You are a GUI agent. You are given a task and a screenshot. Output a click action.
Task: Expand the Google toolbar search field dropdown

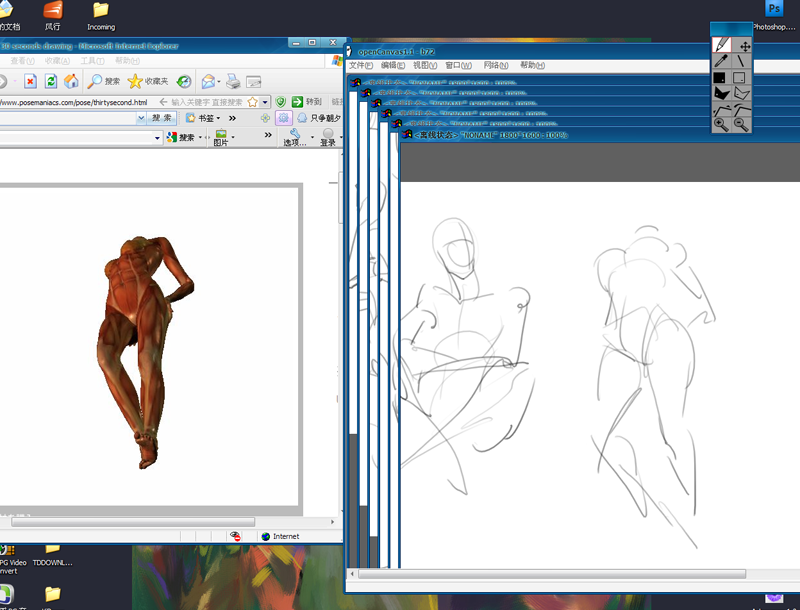click(157, 138)
